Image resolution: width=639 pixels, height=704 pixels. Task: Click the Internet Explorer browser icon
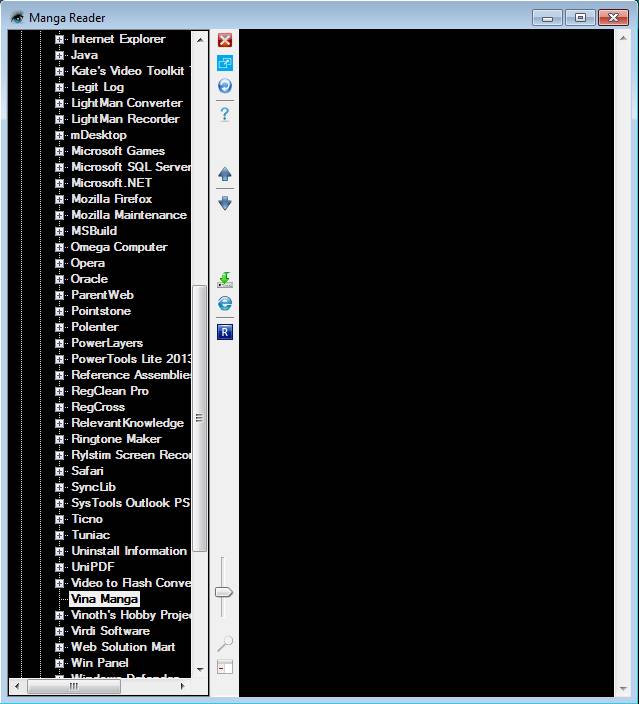pyautogui.click(x=225, y=304)
